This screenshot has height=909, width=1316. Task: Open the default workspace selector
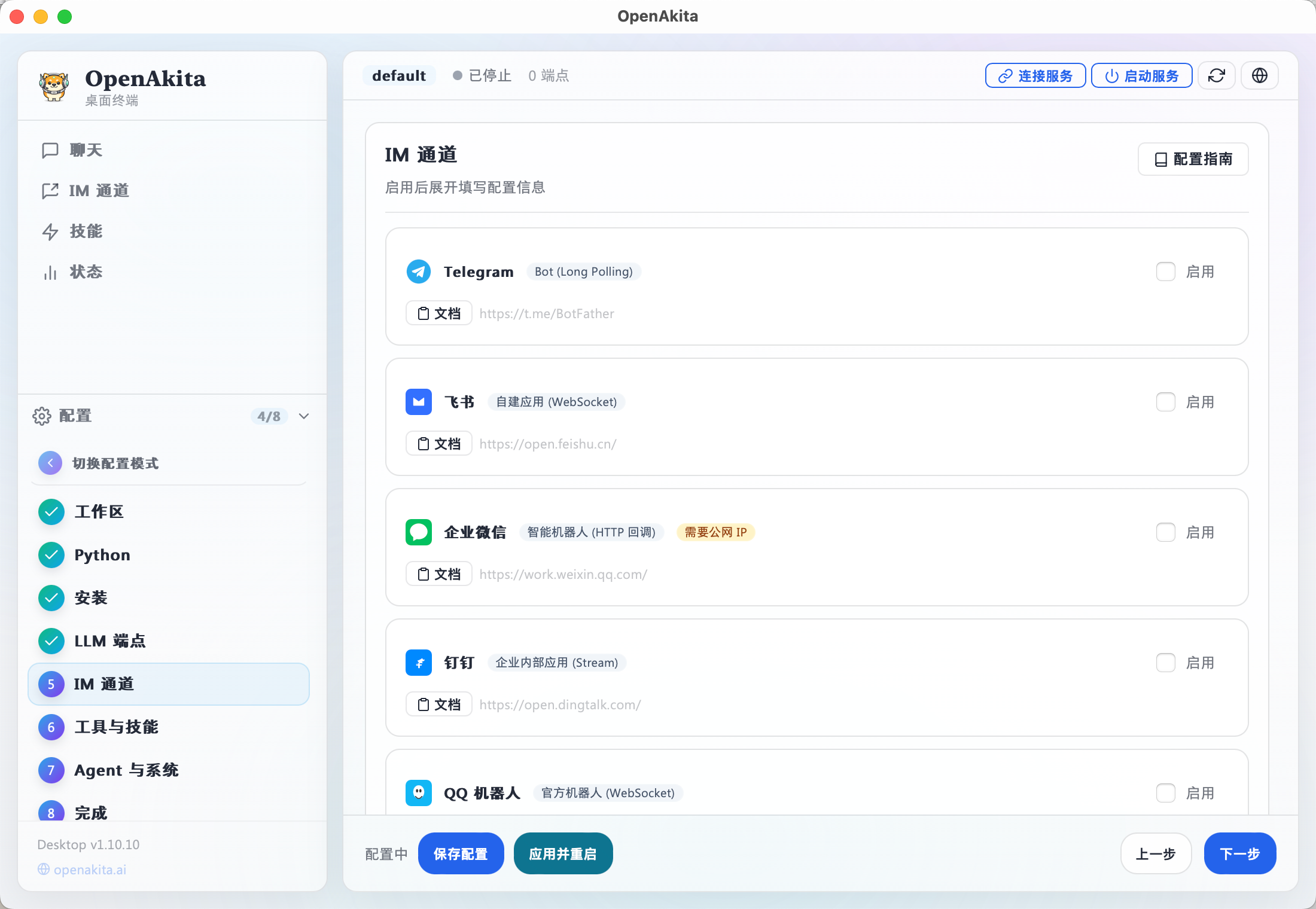coord(398,76)
